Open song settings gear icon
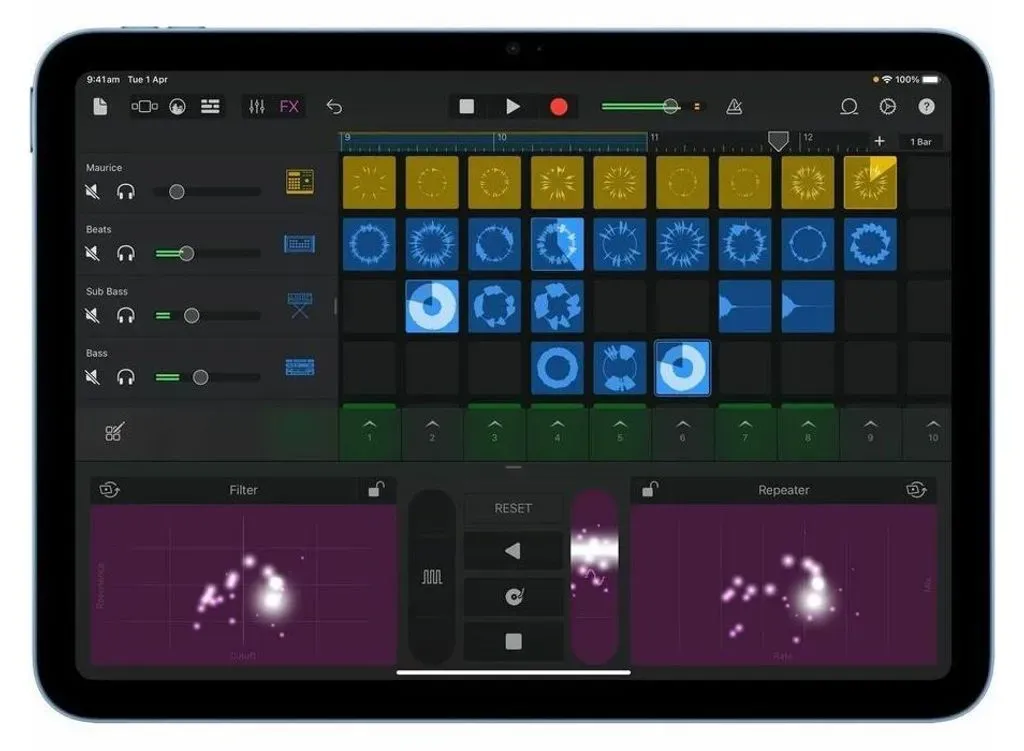Image resolution: width=1024 pixels, height=751 pixels. coord(888,106)
